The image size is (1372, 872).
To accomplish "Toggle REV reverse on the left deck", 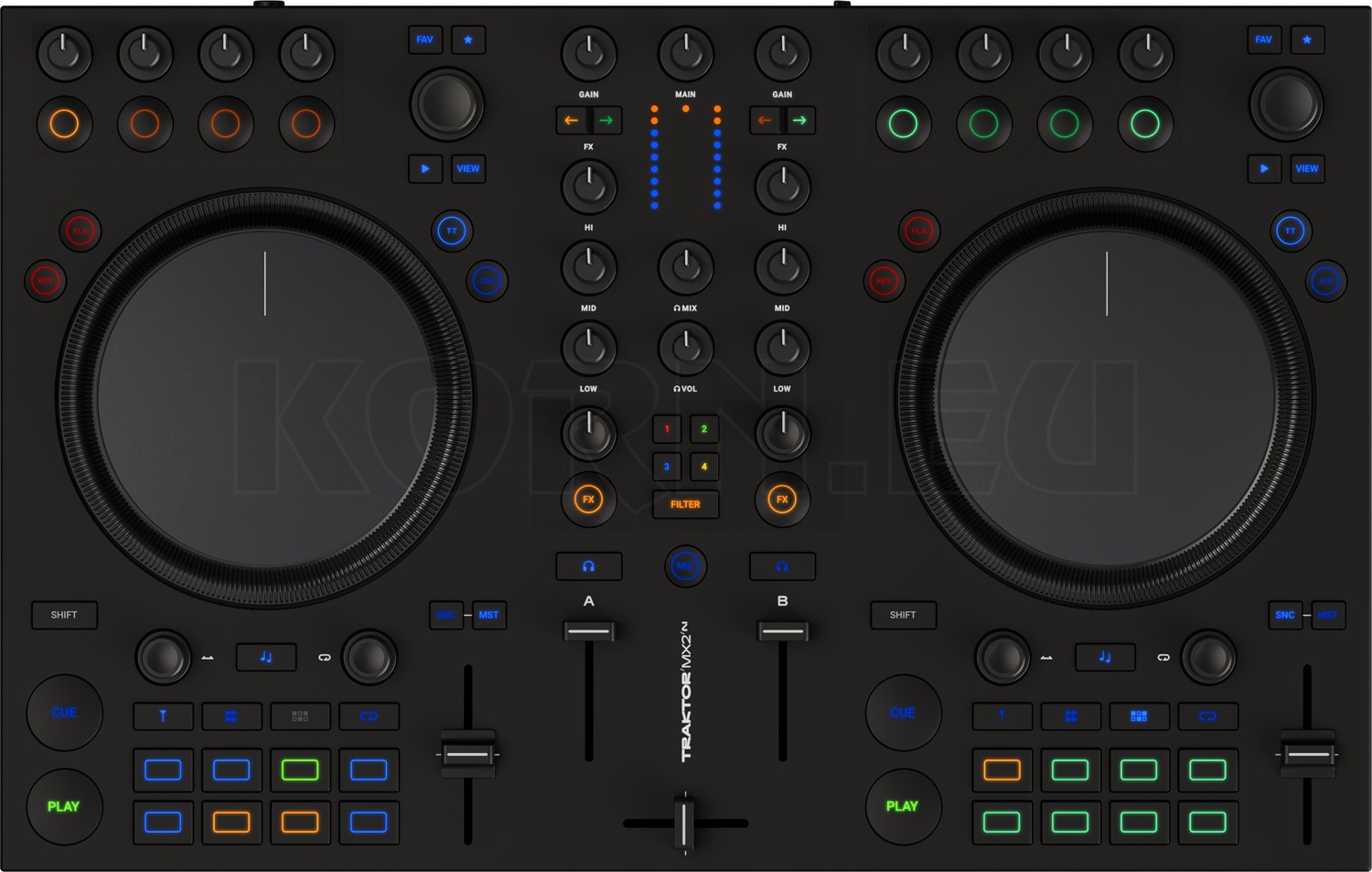I will [45, 280].
